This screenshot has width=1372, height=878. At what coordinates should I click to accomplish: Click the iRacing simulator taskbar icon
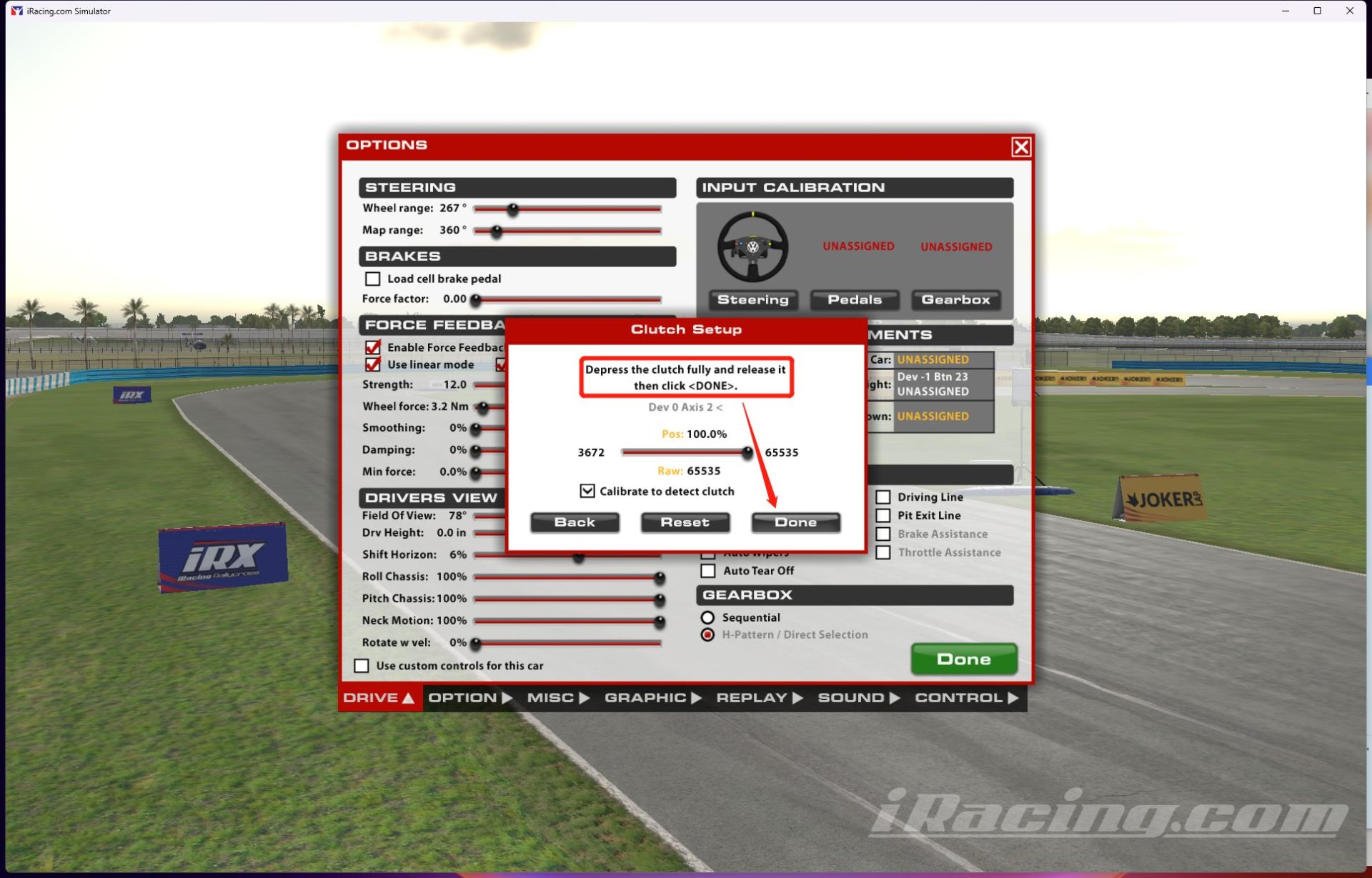pos(14,10)
